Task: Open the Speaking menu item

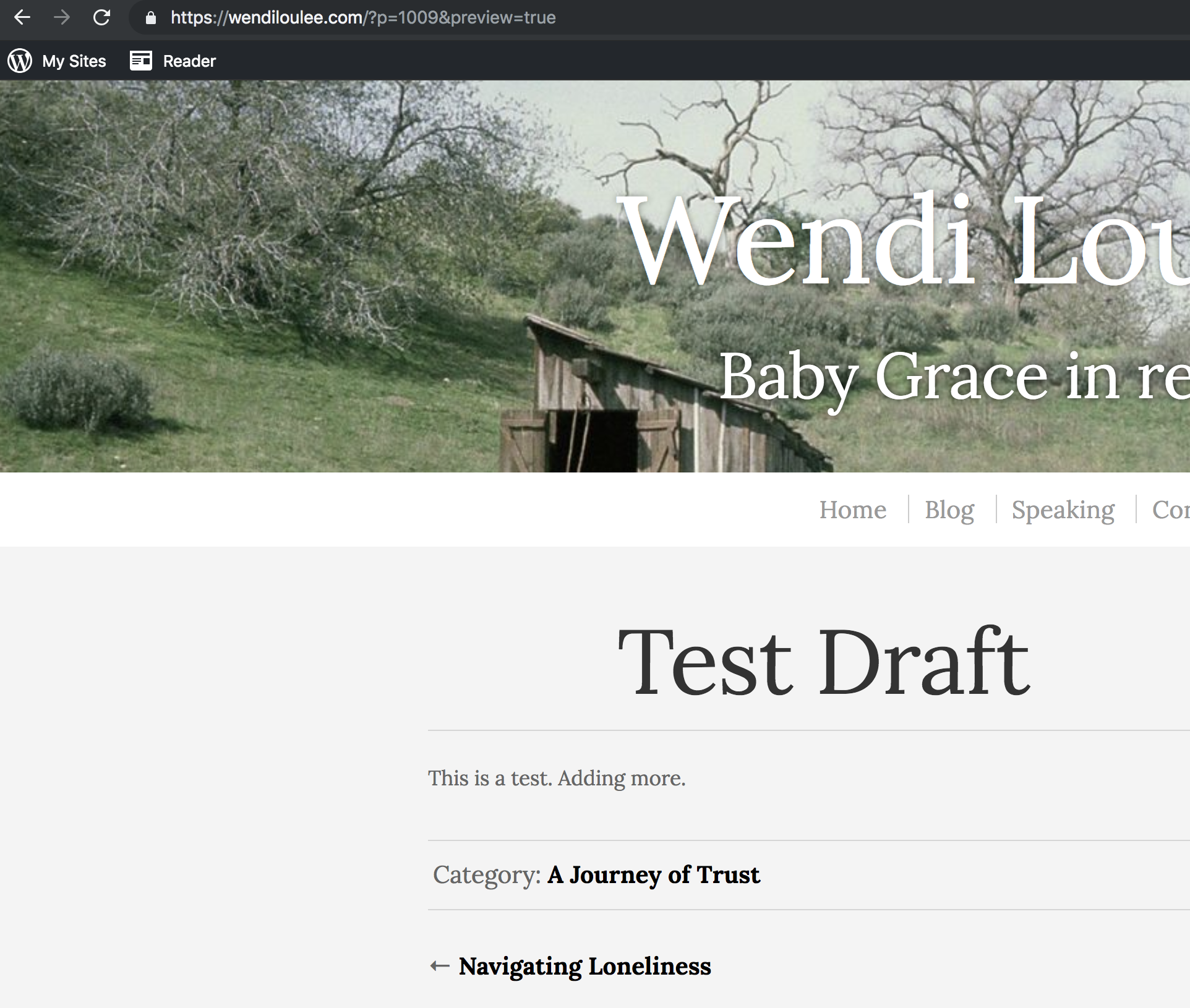Action: pos(1063,510)
